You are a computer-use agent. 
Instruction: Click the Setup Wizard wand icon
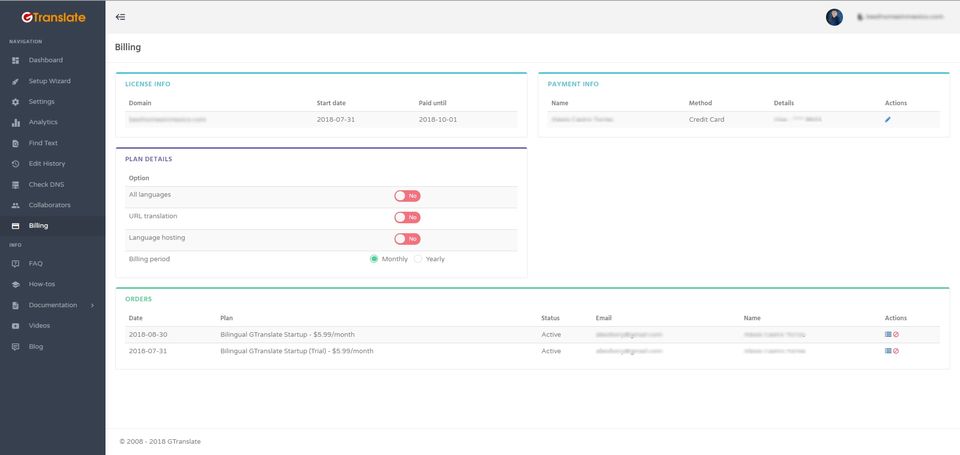pyautogui.click(x=16, y=81)
